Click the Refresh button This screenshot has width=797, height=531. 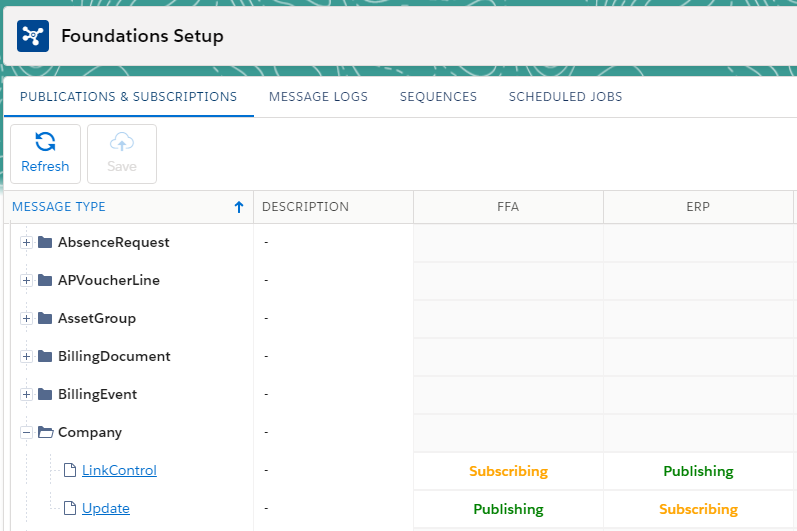click(x=45, y=154)
